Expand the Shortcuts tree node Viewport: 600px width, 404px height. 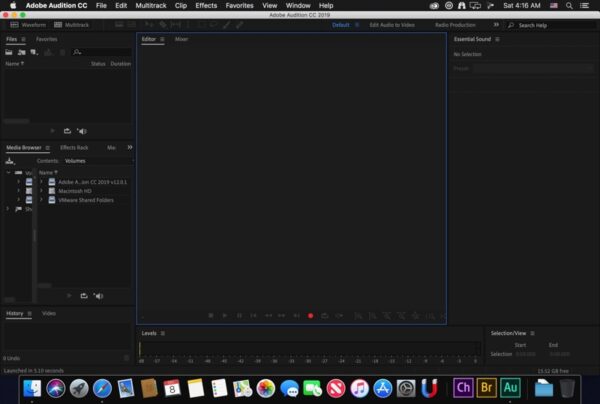pyautogui.click(x=7, y=209)
